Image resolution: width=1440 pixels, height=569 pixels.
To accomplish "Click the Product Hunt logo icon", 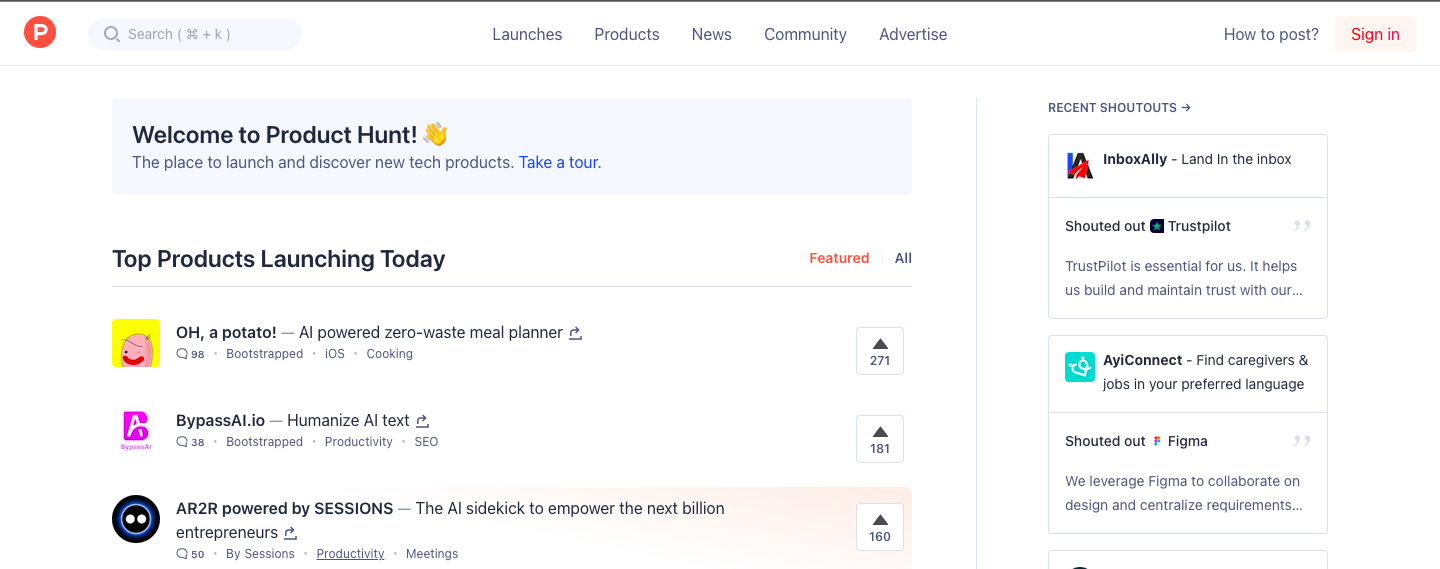I will pos(40,33).
